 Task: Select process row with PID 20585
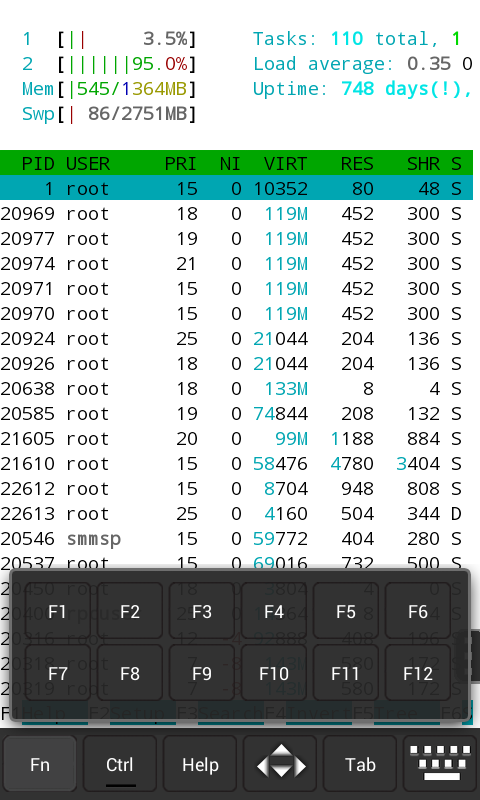click(236, 413)
